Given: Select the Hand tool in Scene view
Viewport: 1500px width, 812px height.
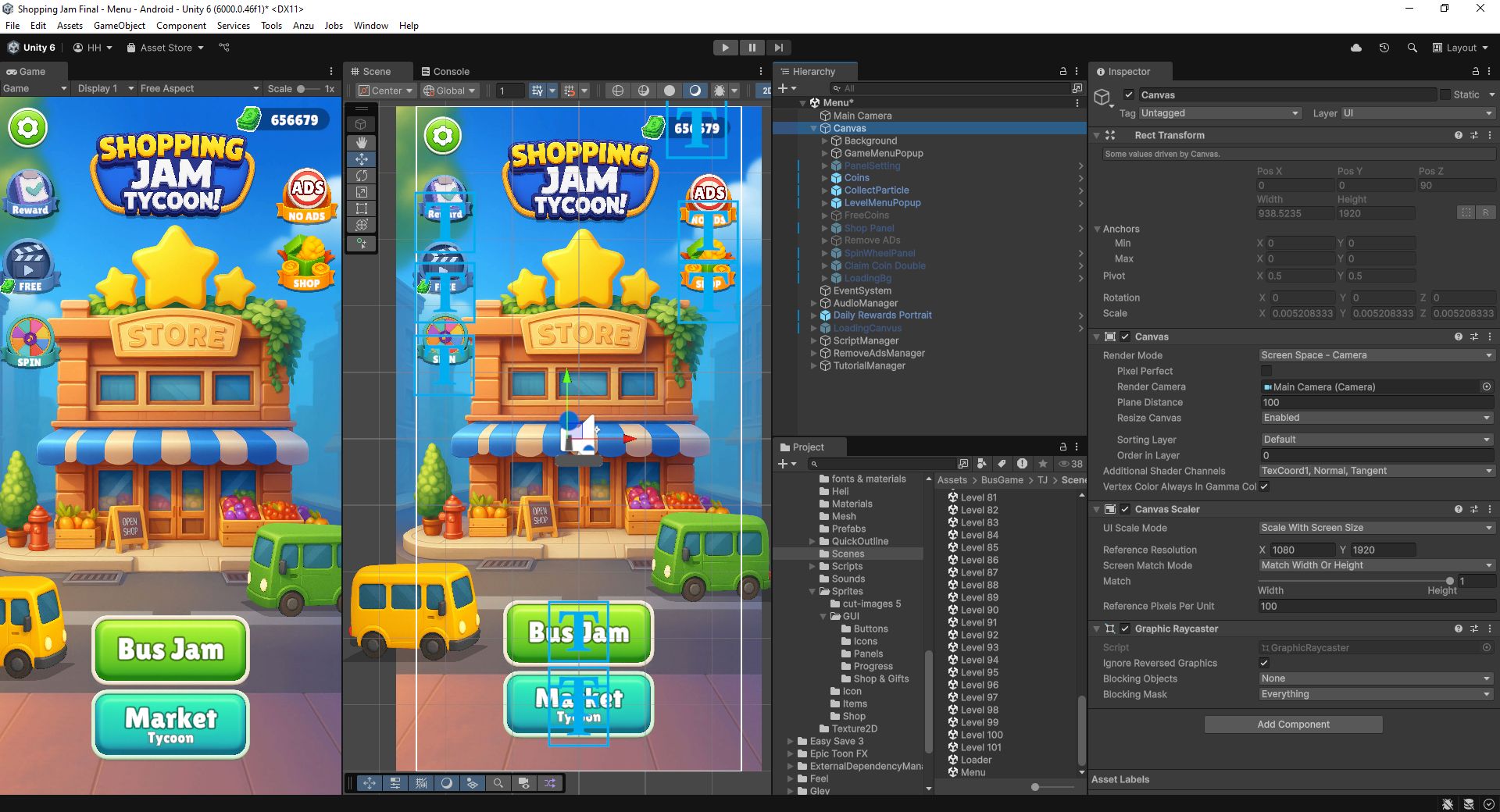Looking at the screenshot, I should [x=361, y=142].
